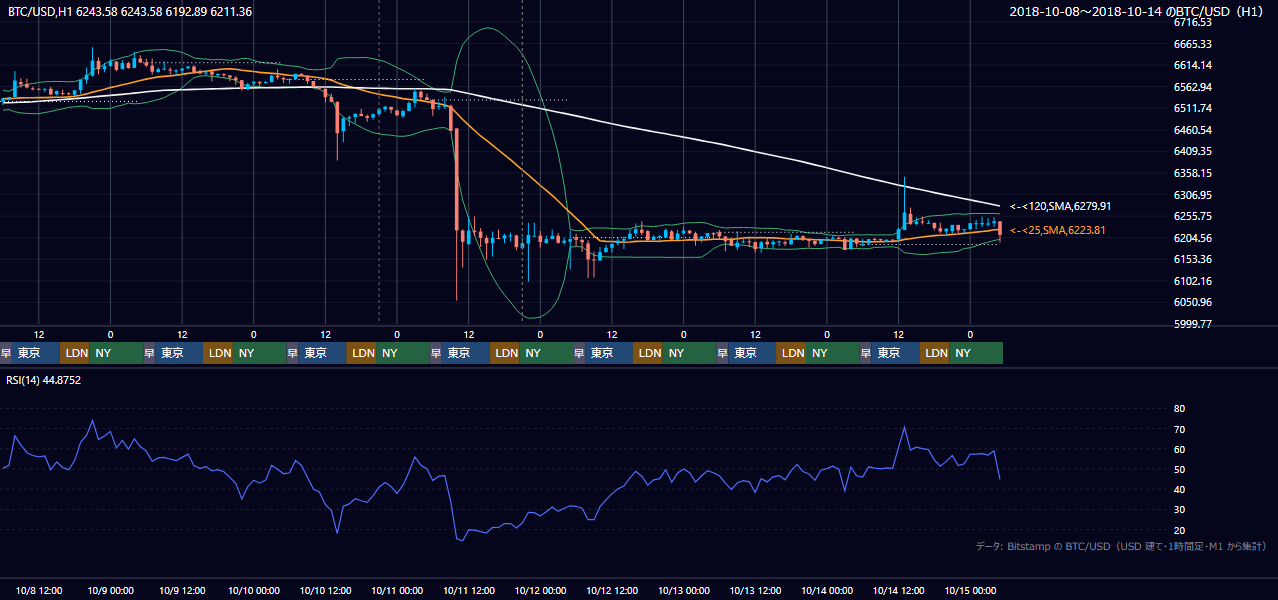Click price axis value 6460.54

[1193, 130]
